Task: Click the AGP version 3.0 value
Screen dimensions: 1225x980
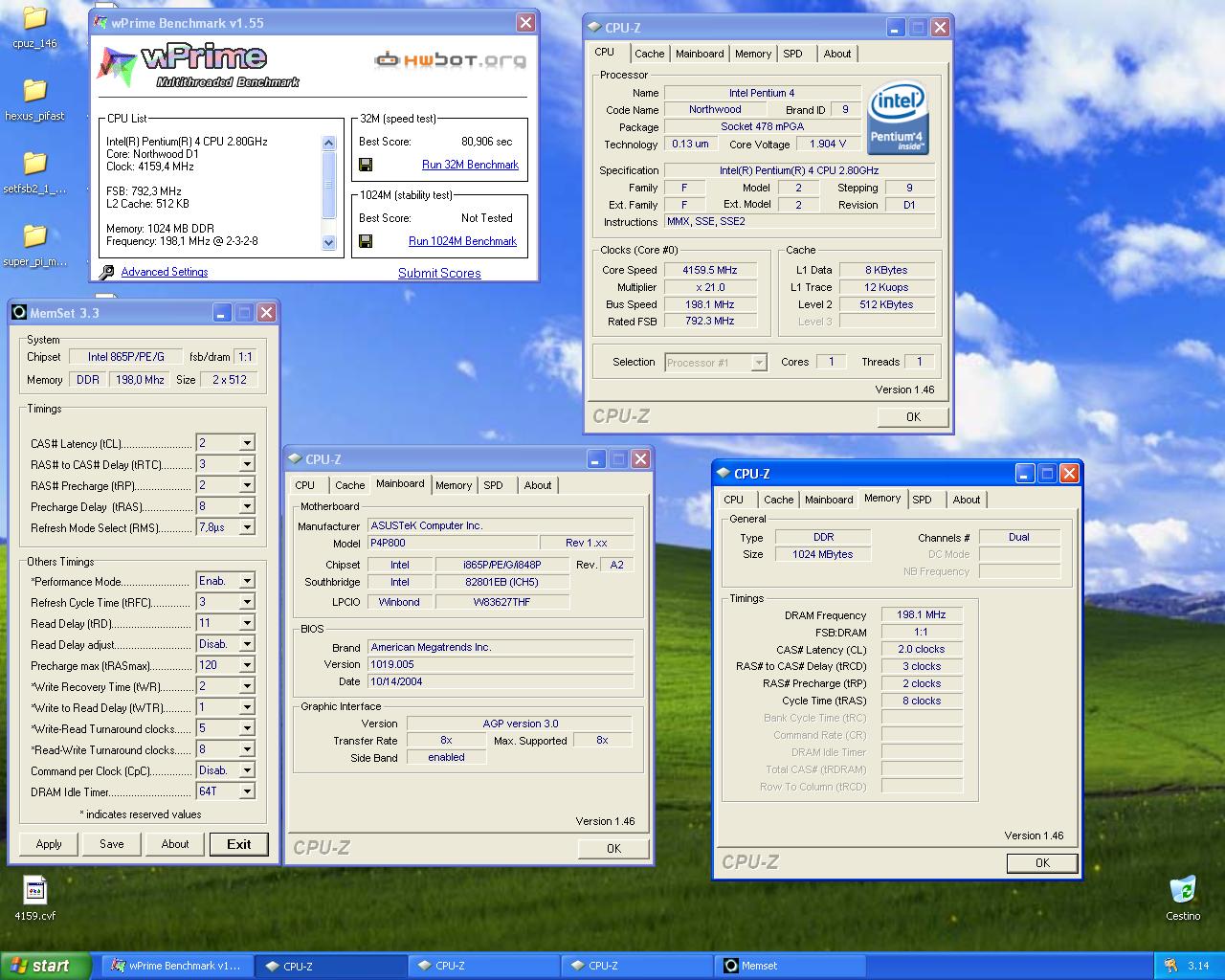Action: (x=520, y=724)
